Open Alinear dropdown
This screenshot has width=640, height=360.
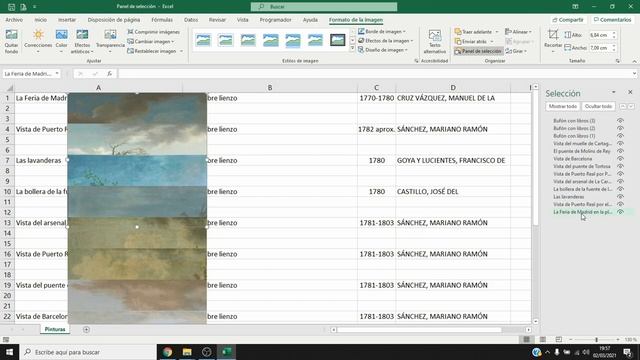click(x=519, y=32)
